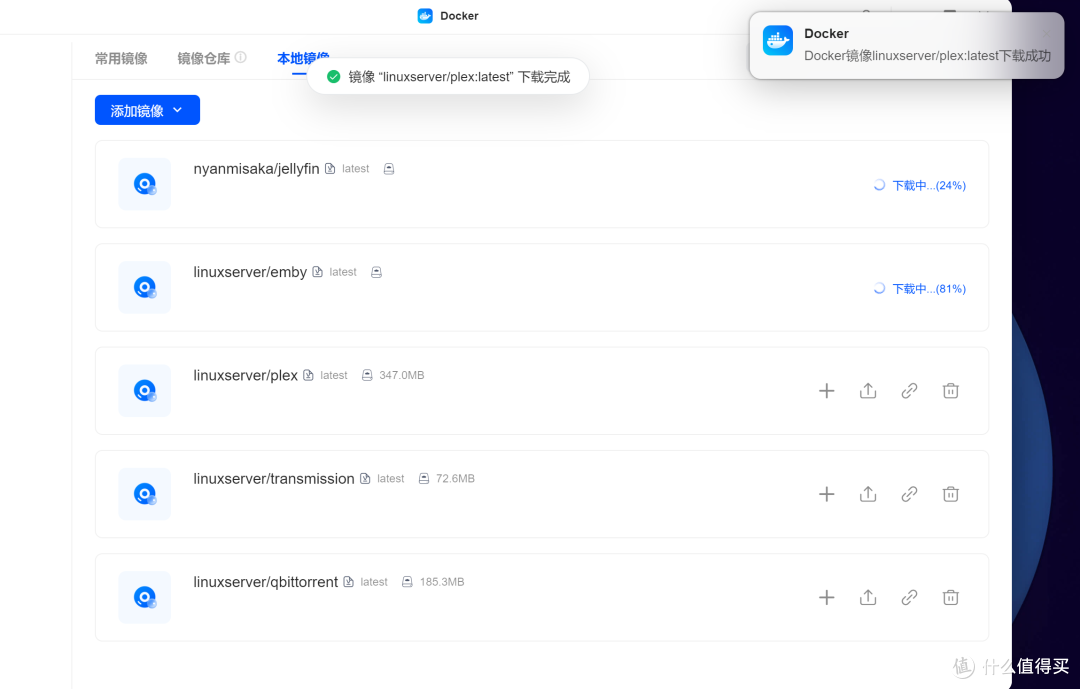This screenshot has width=1080, height=689.
Task: Switch to the 常用镜像 tab
Action: pyautogui.click(x=121, y=59)
